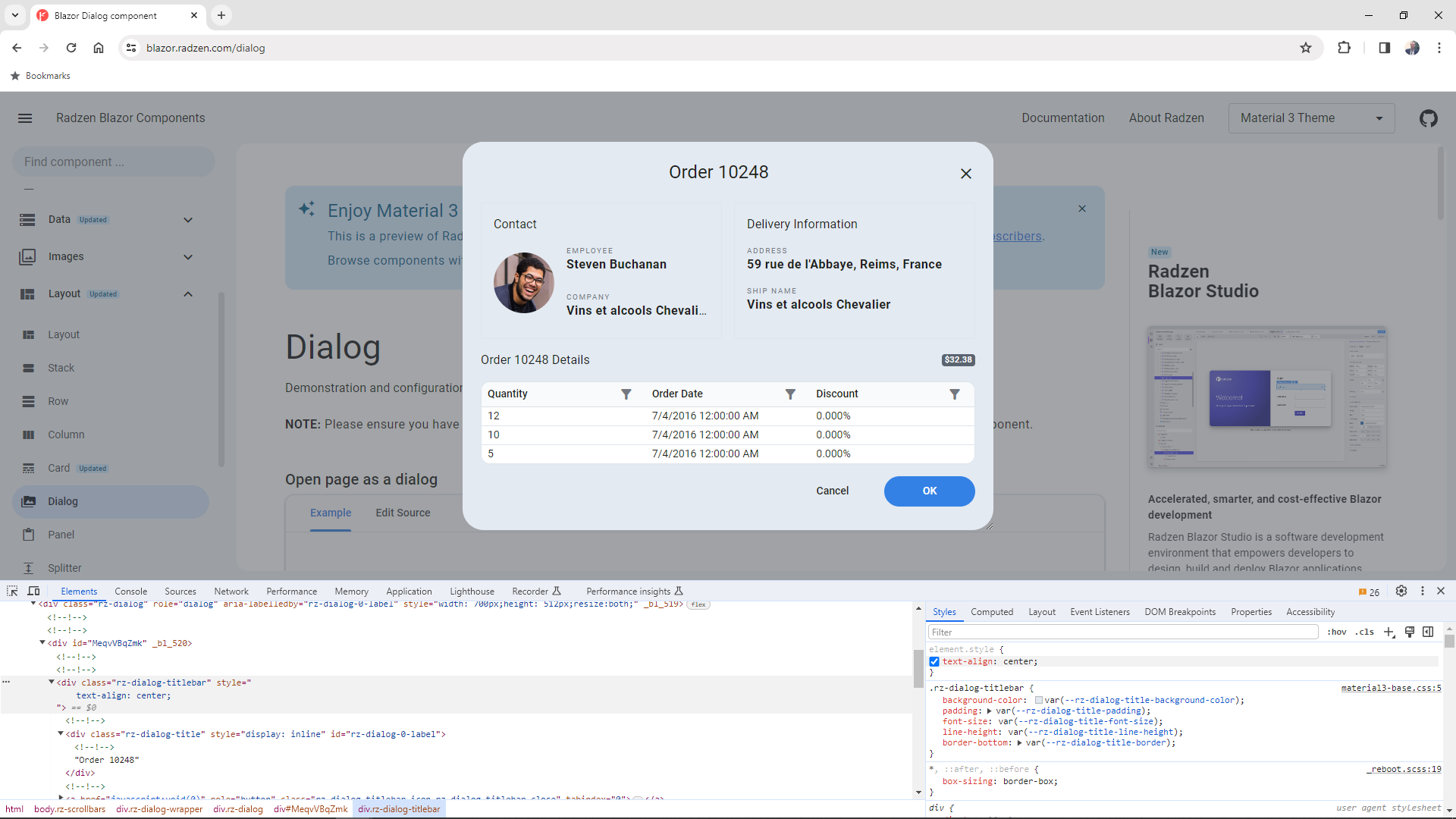
Task: Expand the Images sidebar section chevron
Action: (188, 257)
